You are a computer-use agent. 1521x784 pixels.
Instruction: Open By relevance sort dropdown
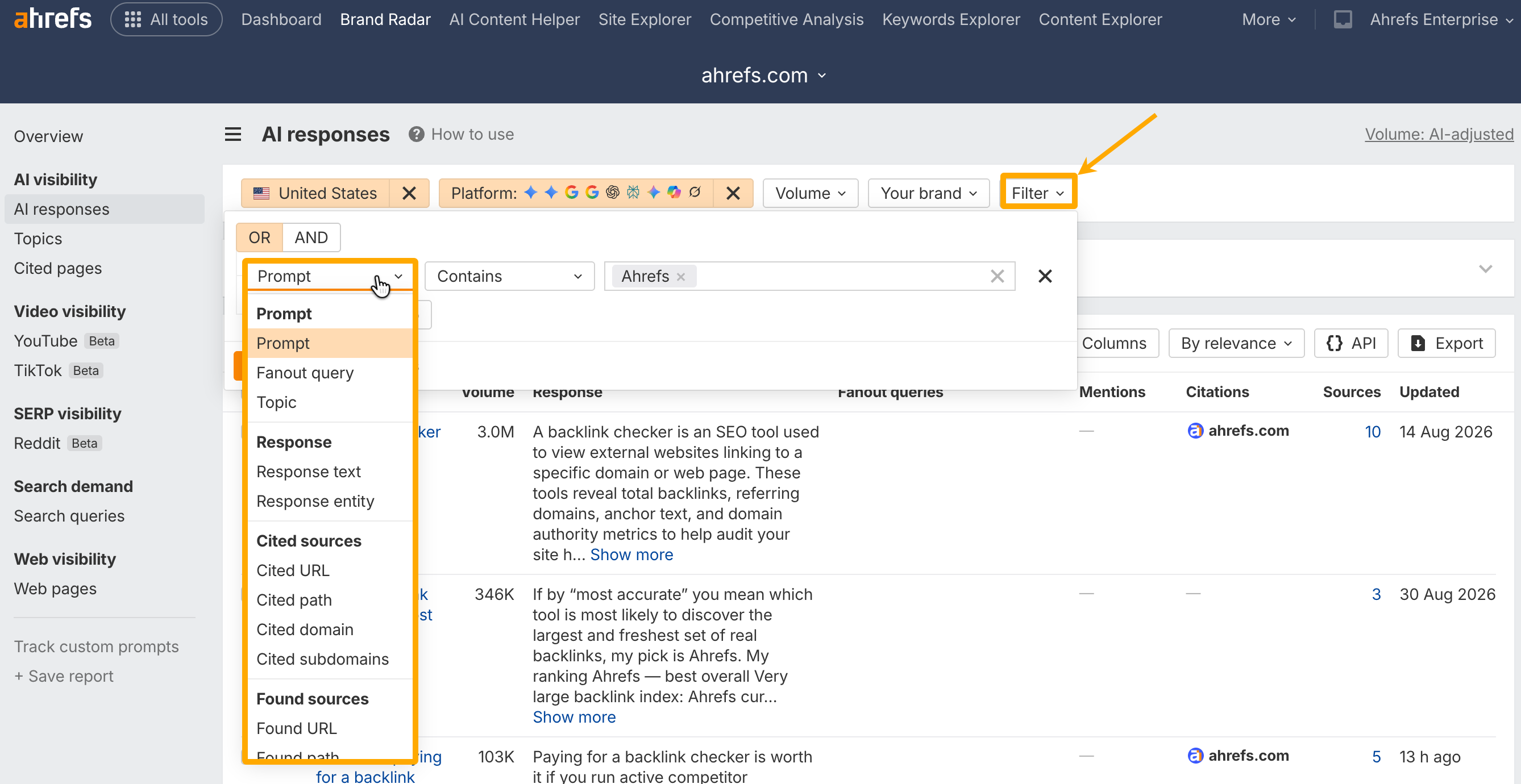(x=1236, y=343)
